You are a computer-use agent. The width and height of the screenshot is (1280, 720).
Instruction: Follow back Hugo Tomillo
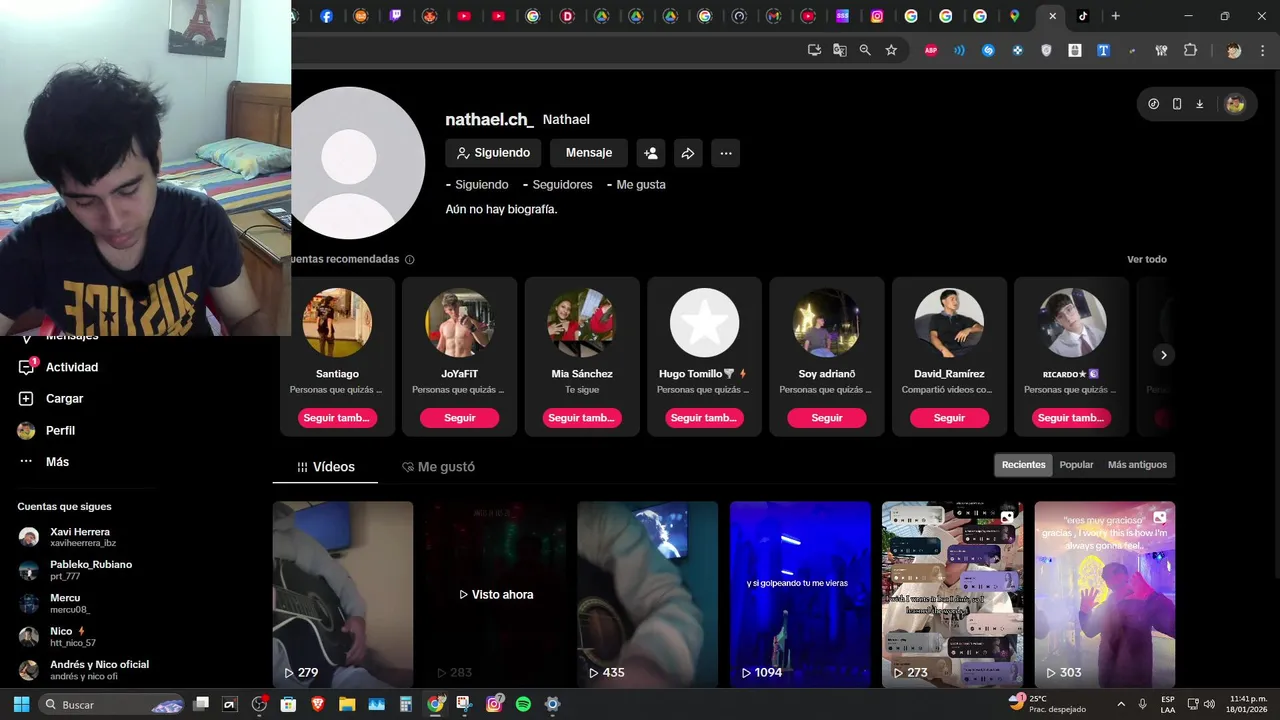click(x=704, y=418)
